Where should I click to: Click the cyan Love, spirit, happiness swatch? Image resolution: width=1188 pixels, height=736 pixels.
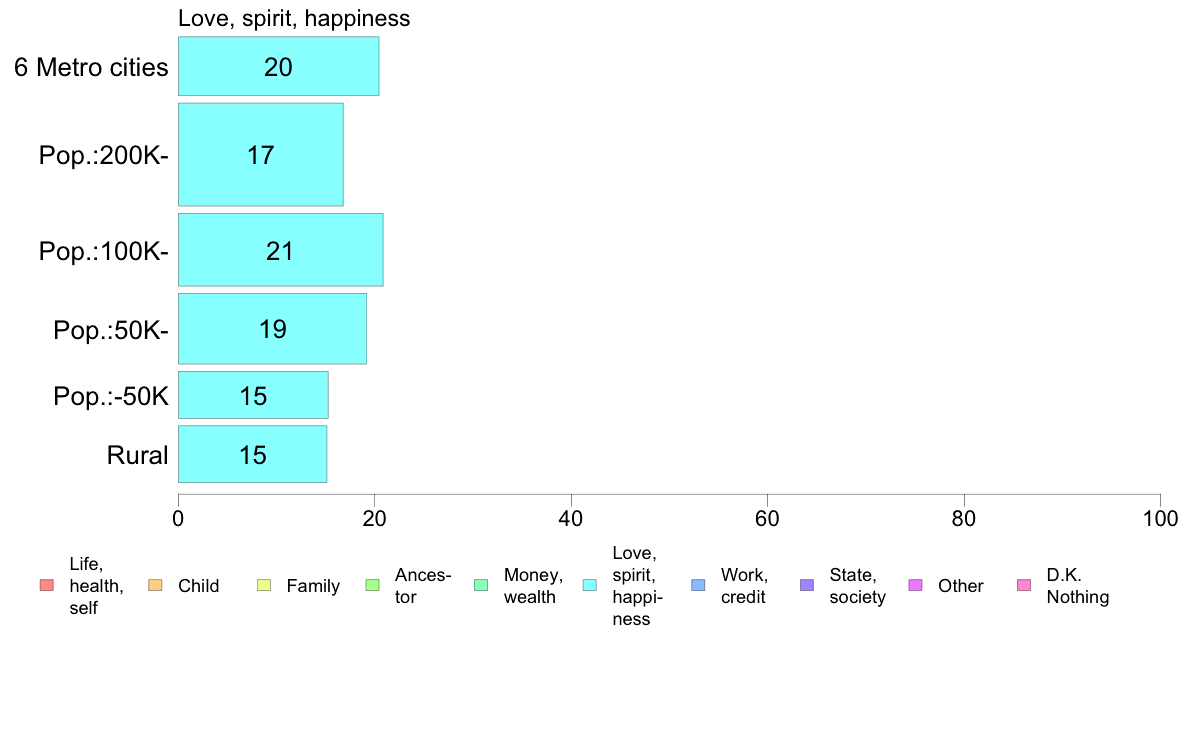click(589, 585)
